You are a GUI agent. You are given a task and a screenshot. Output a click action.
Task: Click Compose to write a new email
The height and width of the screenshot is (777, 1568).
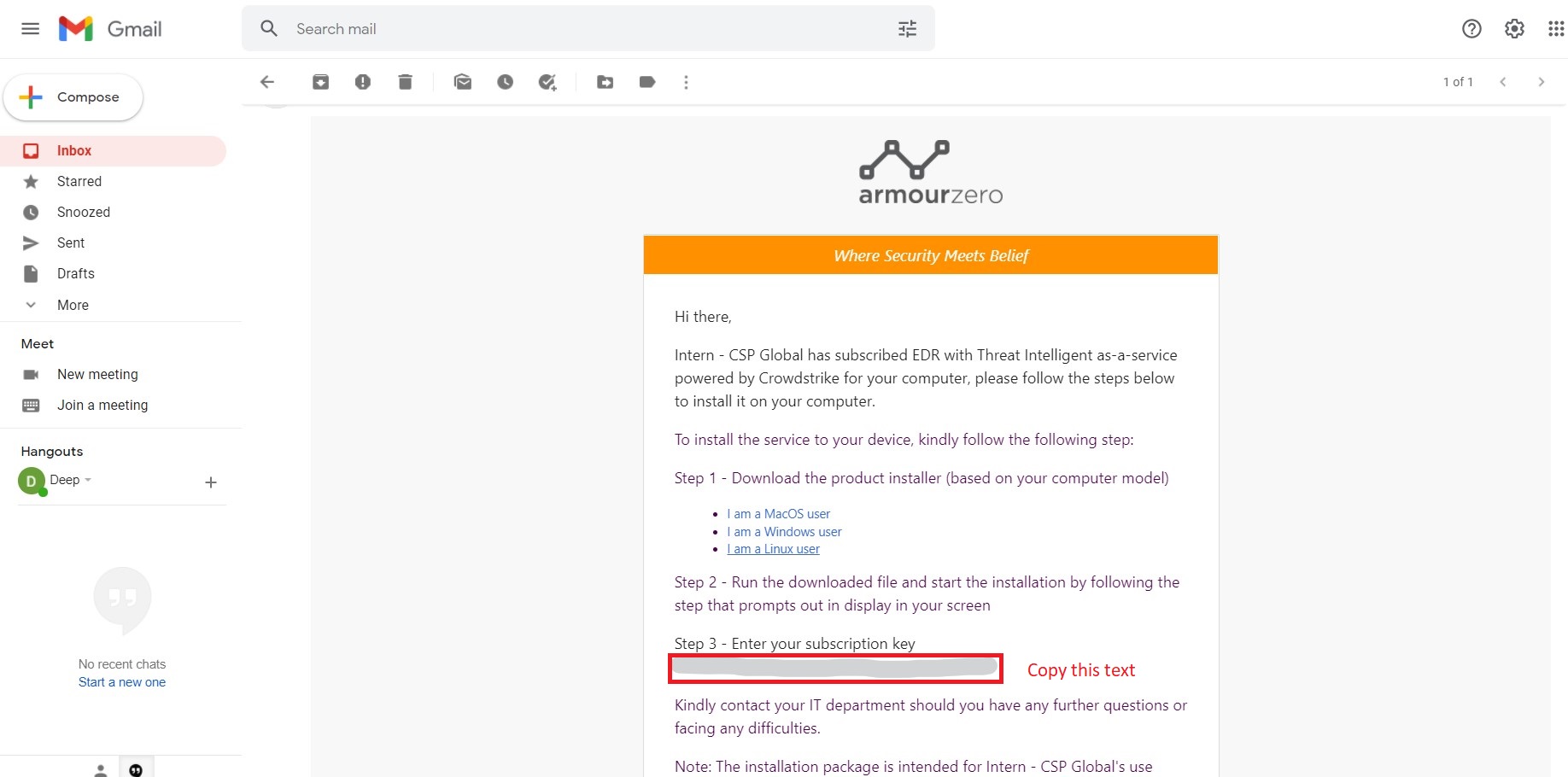73,97
